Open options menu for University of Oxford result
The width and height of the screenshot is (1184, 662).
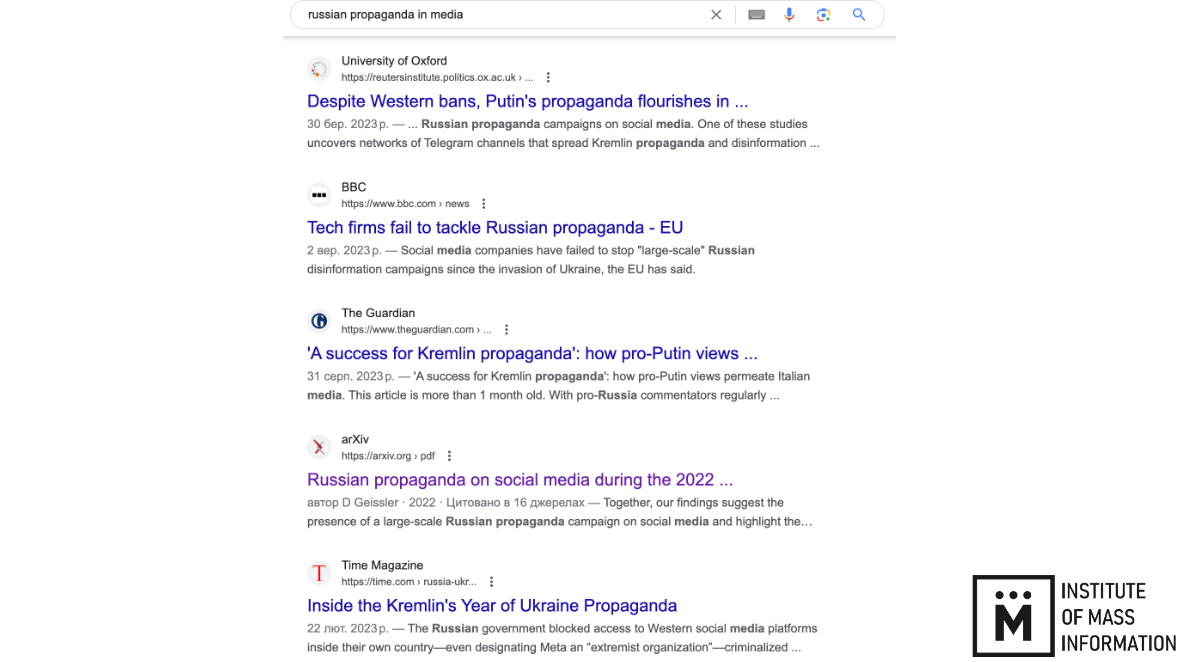tap(548, 77)
